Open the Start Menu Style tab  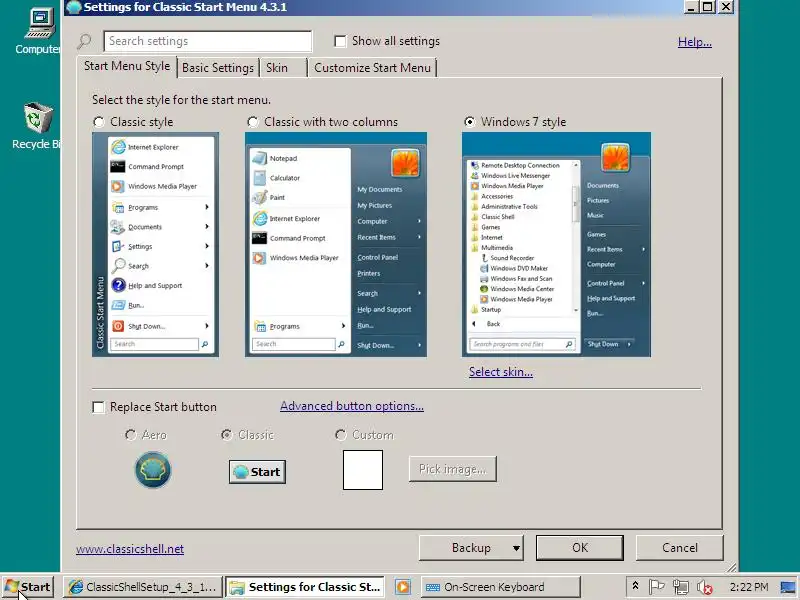coord(127,66)
